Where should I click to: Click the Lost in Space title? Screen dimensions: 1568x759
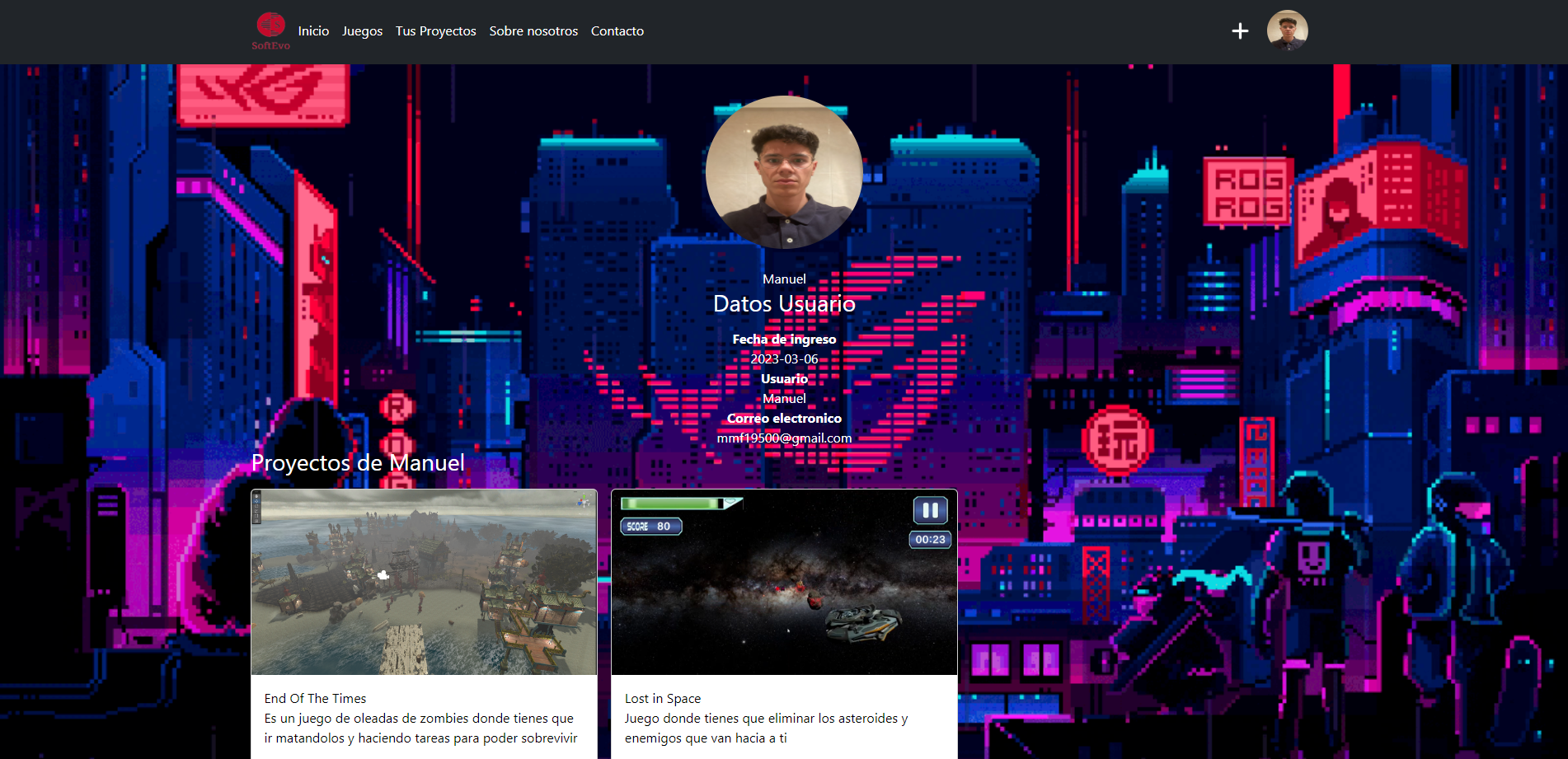click(663, 699)
